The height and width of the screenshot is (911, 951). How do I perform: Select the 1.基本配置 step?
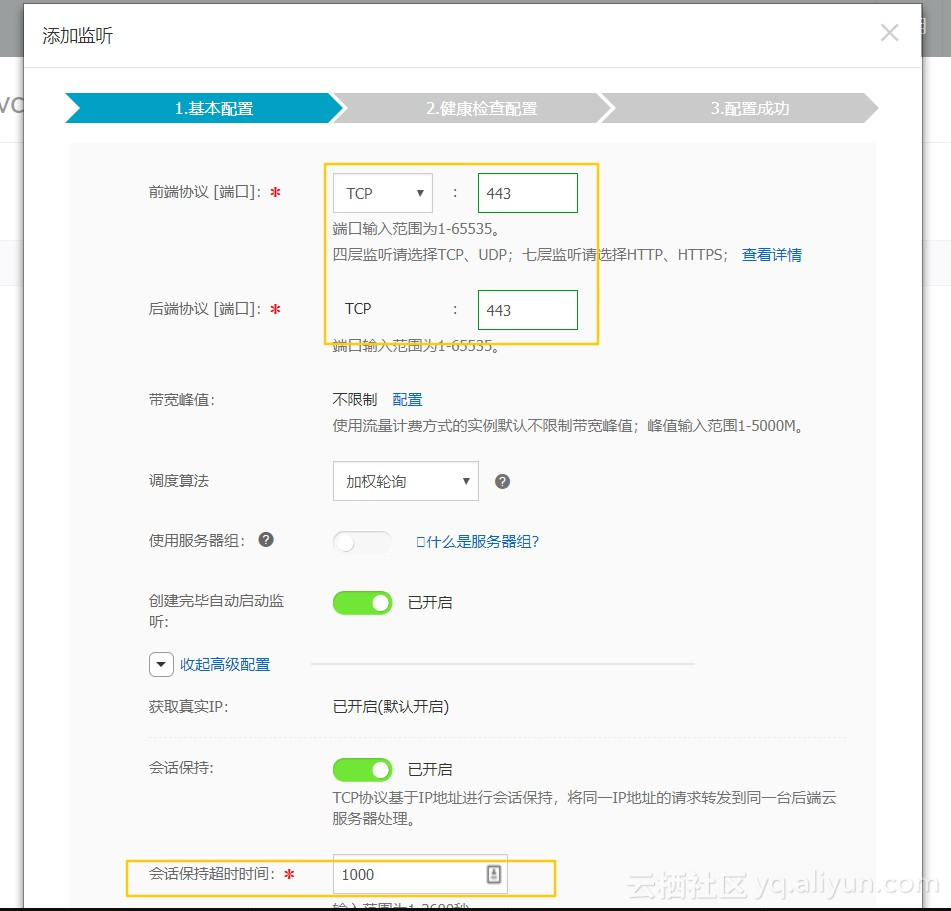(x=205, y=108)
